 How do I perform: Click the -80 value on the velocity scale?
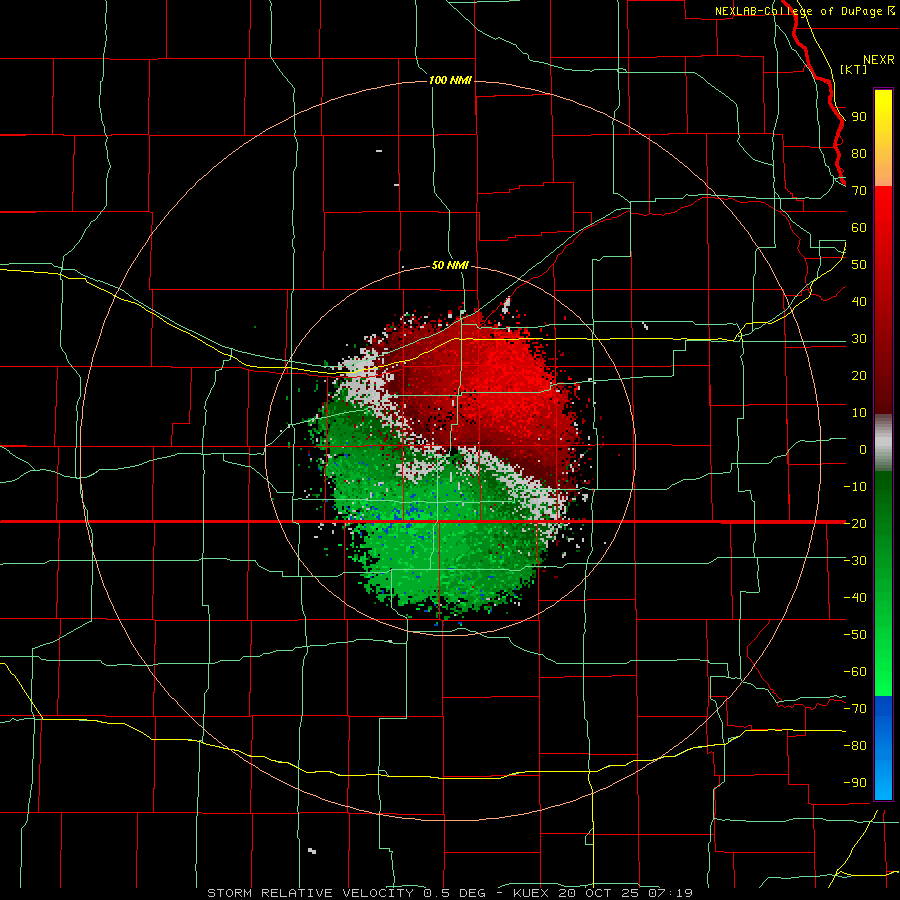pos(855,746)
